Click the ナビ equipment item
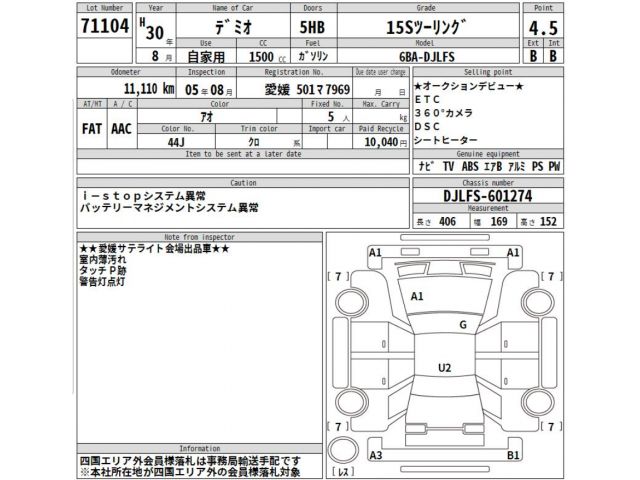This screenshot has height=480, width=640. [x=427, y=166]
